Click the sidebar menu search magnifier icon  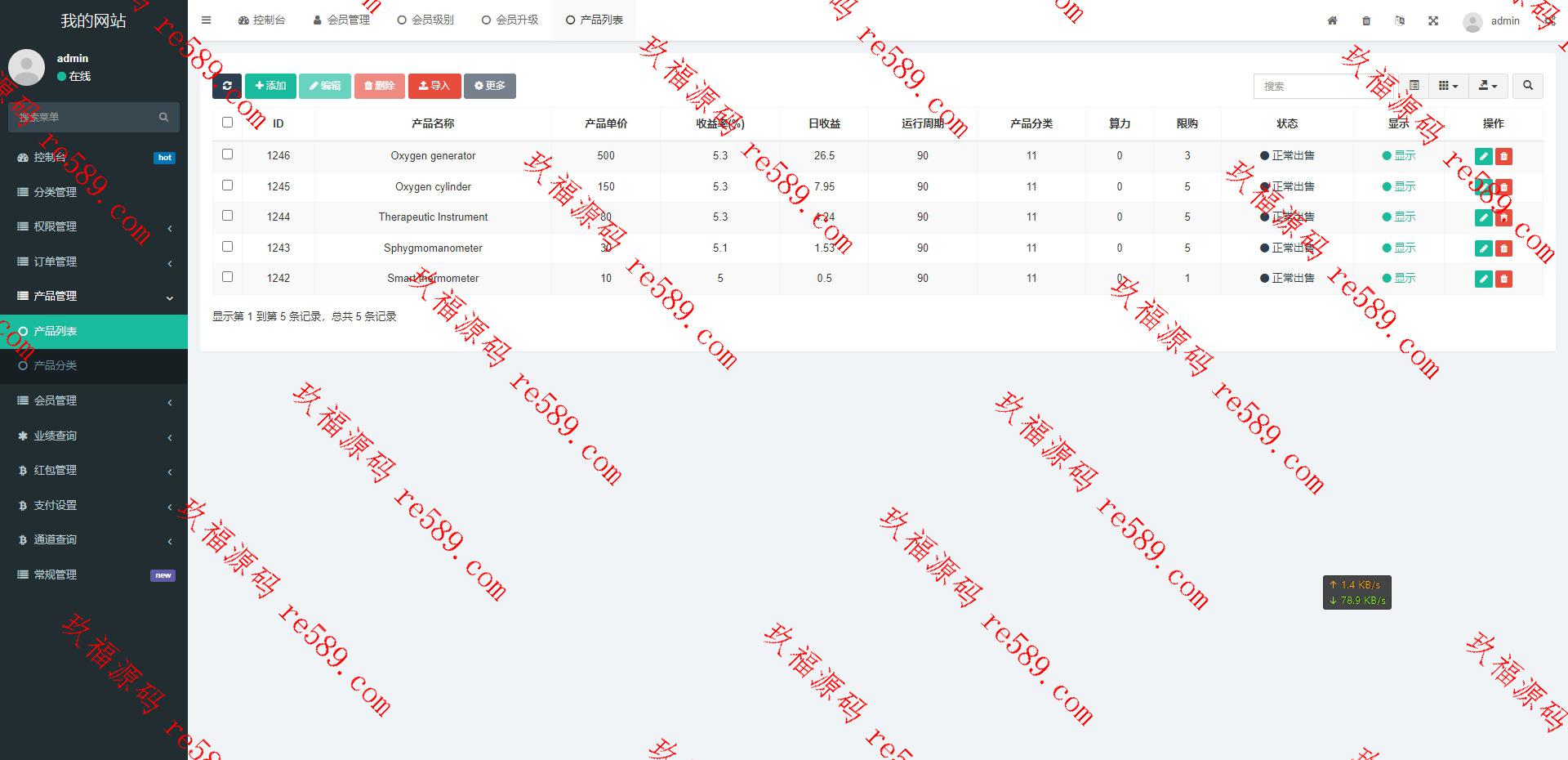(163, 117)
